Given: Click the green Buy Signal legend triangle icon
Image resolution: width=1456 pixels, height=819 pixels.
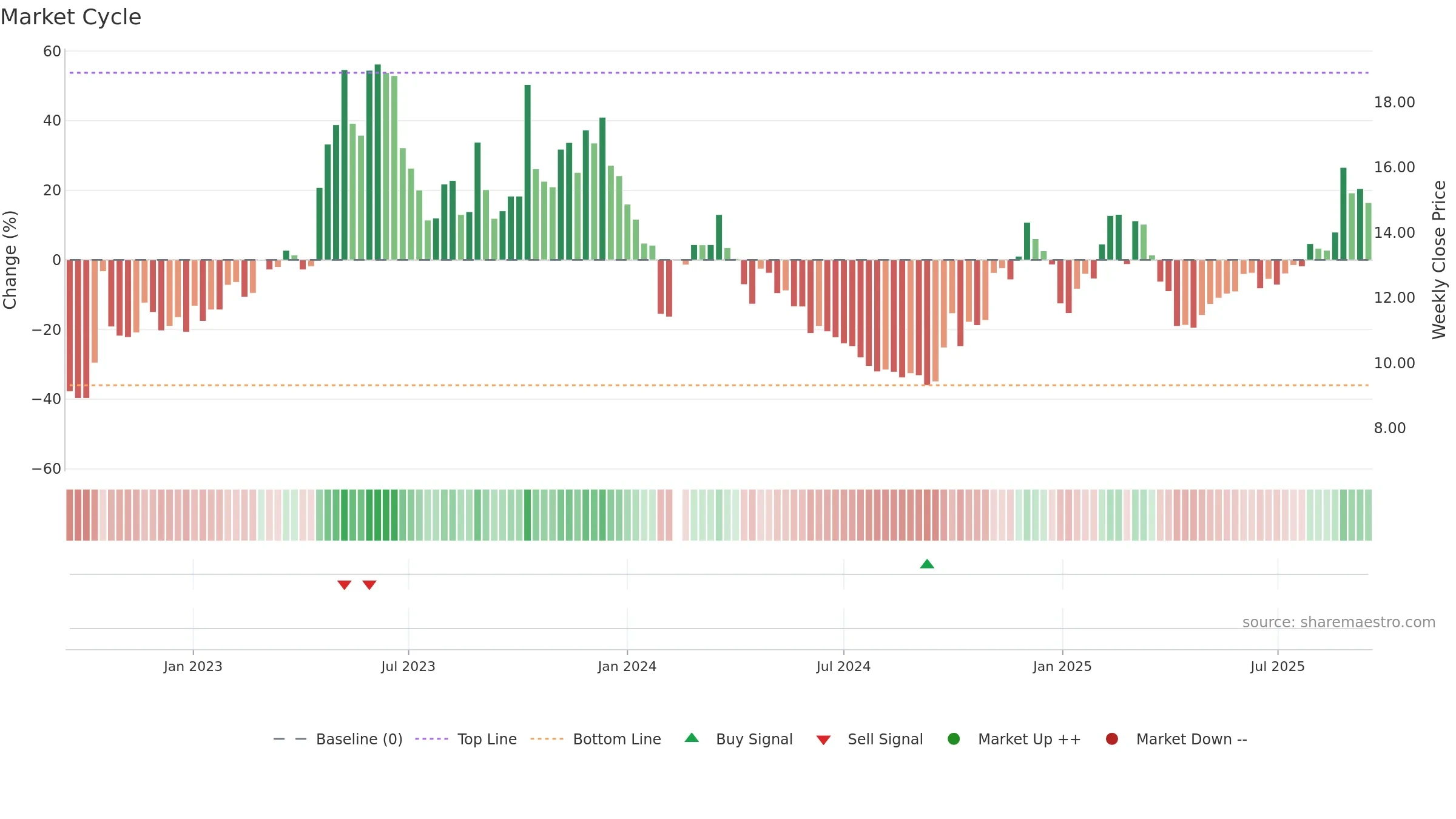Looking at the screenshot, I should (692, 738).
